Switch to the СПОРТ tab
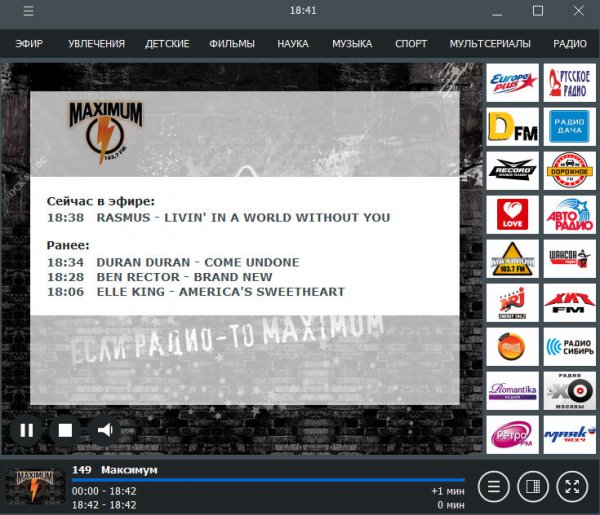This screenshot has width=600, height=515. pos(411,44)
